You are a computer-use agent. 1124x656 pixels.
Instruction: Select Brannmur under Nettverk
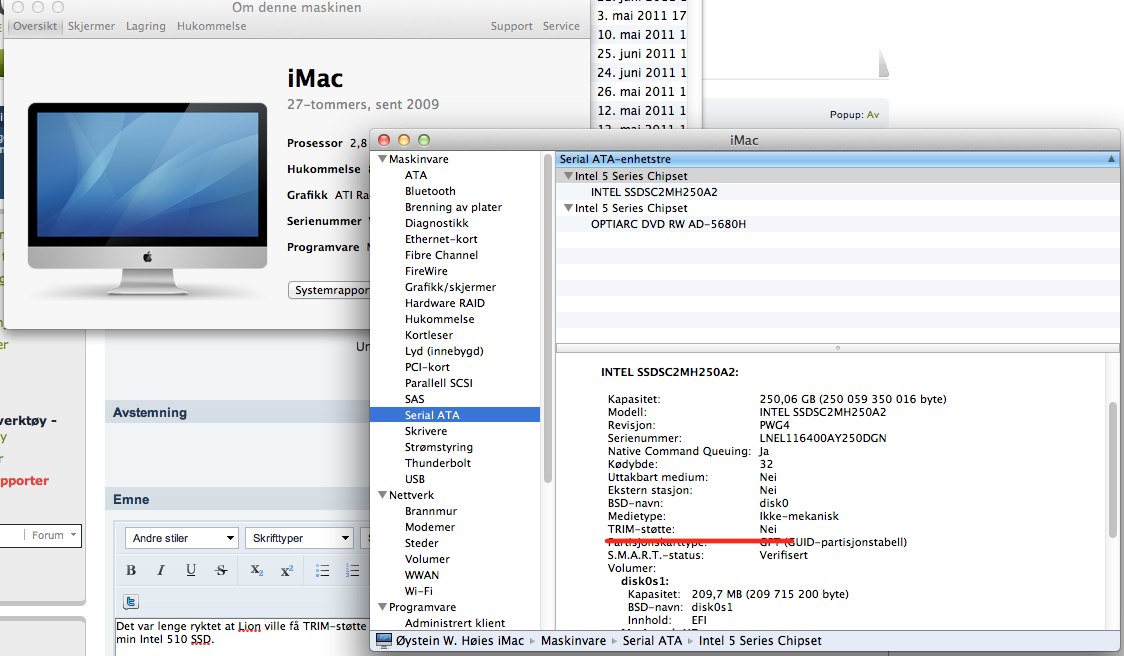[x=431, y=510]
